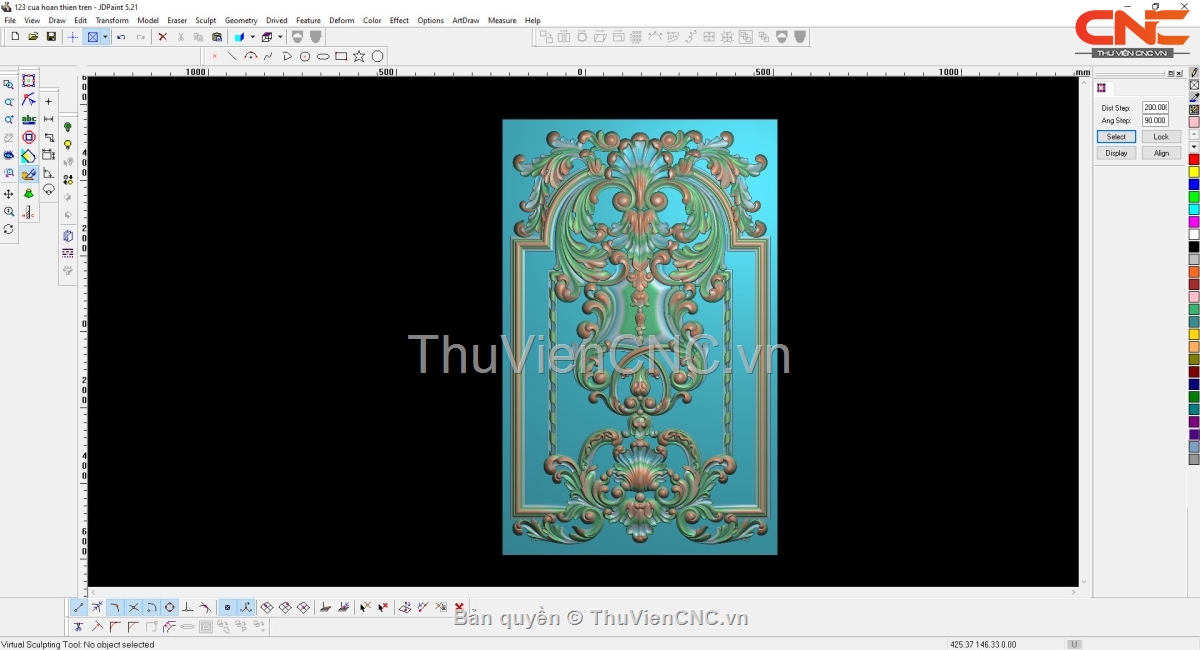Open the Sculpt menu
Screen dimensions: 1200x650
pyautogui.click(x=205, y=20)
